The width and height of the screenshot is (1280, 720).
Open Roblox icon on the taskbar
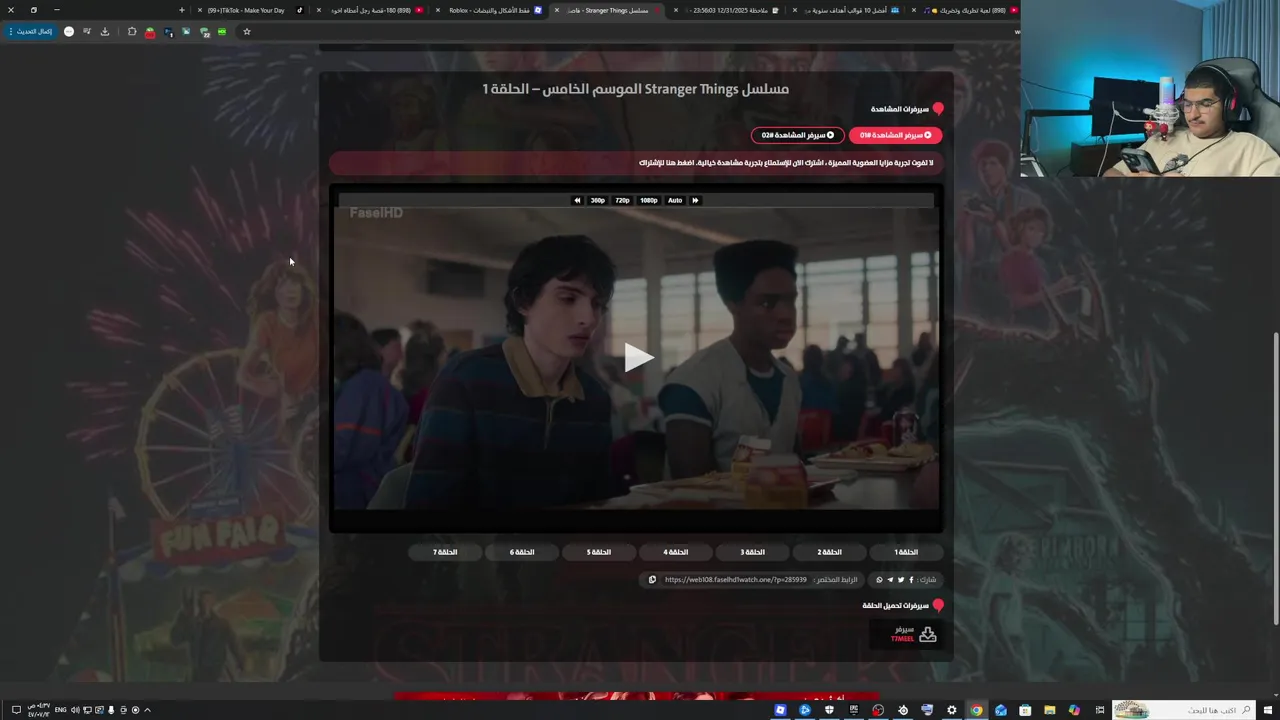tap(780, 710)
